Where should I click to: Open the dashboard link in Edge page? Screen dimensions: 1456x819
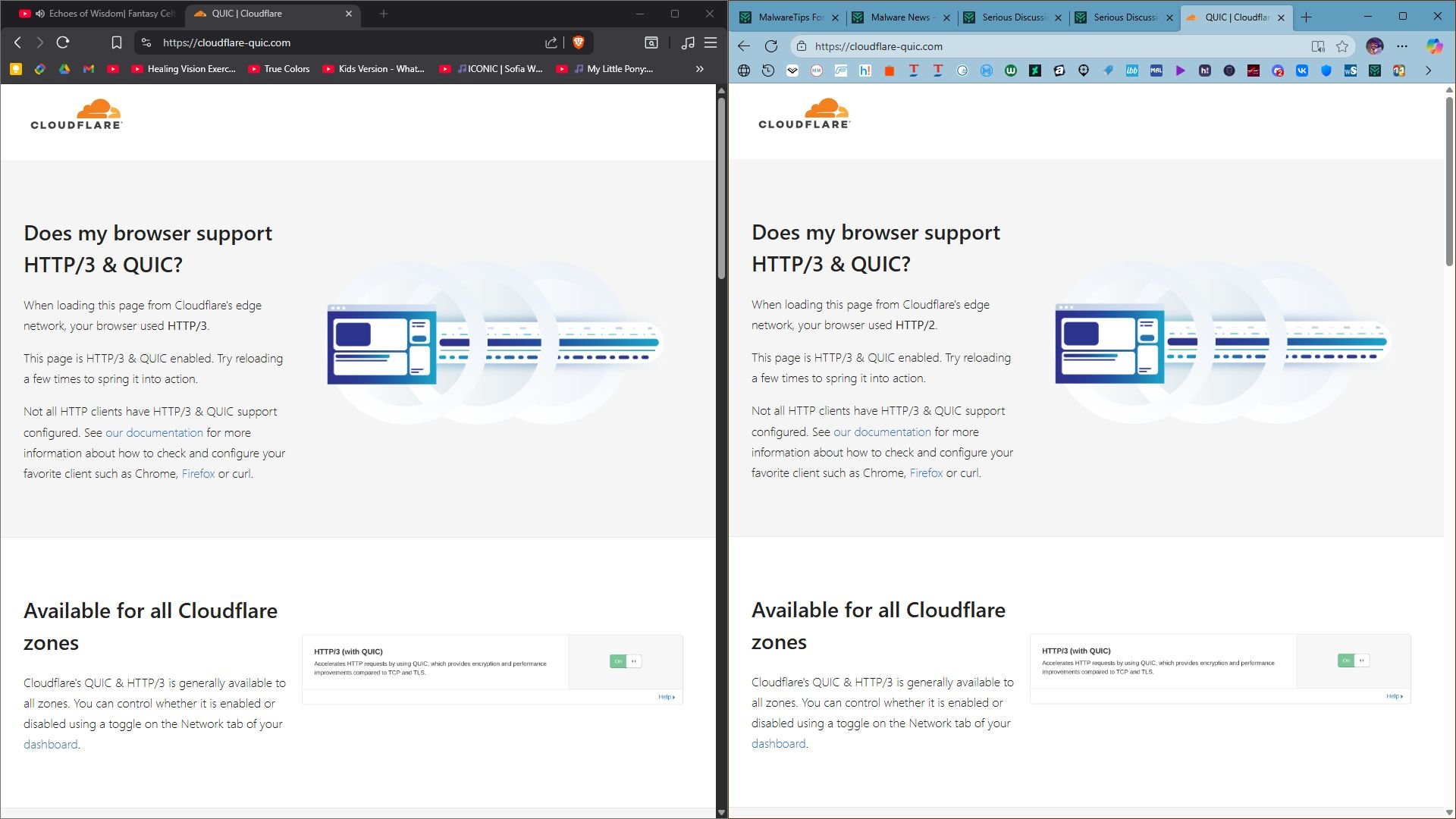tap(778, 744)
